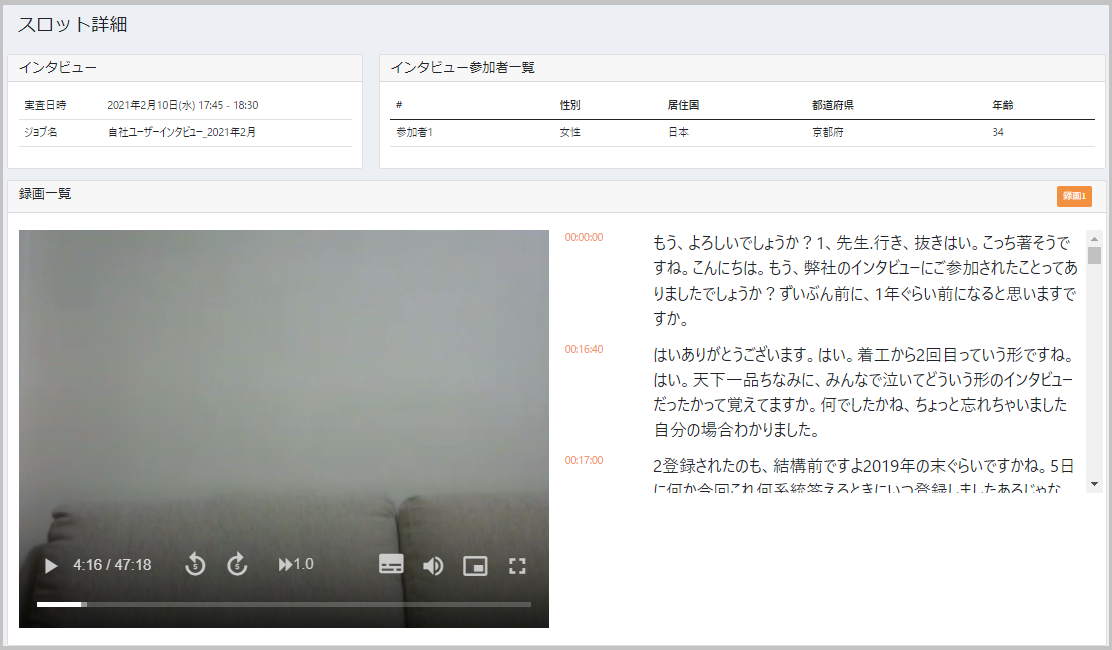Select the 録画1 recording tab

1073,196
